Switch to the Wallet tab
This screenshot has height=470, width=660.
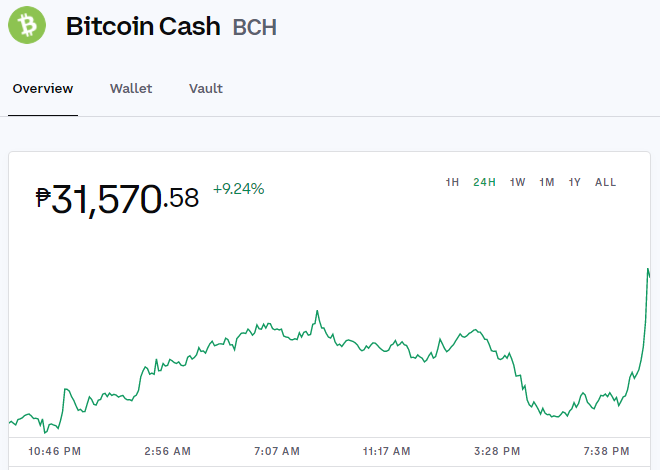pos(131,89)
